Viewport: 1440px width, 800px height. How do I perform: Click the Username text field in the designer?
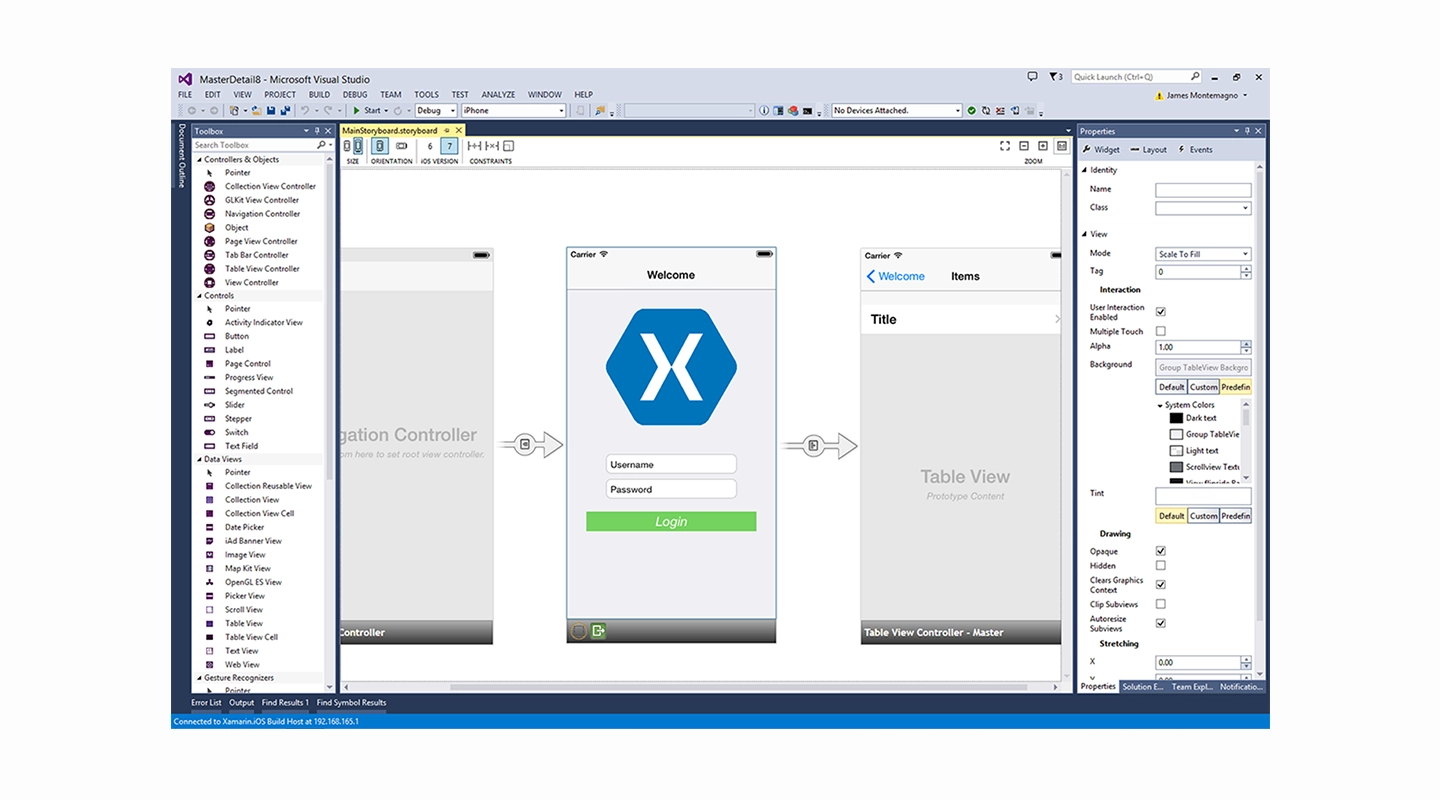671,464
